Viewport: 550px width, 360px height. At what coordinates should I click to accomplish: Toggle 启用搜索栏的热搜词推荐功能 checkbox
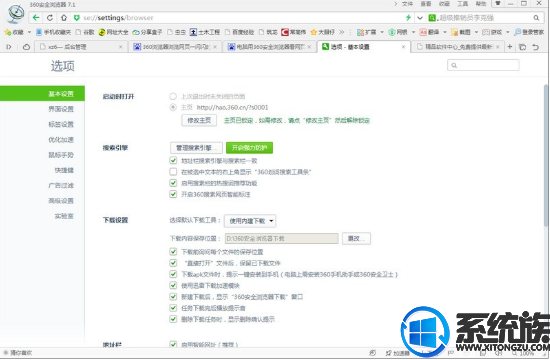[x=173, y=183]
